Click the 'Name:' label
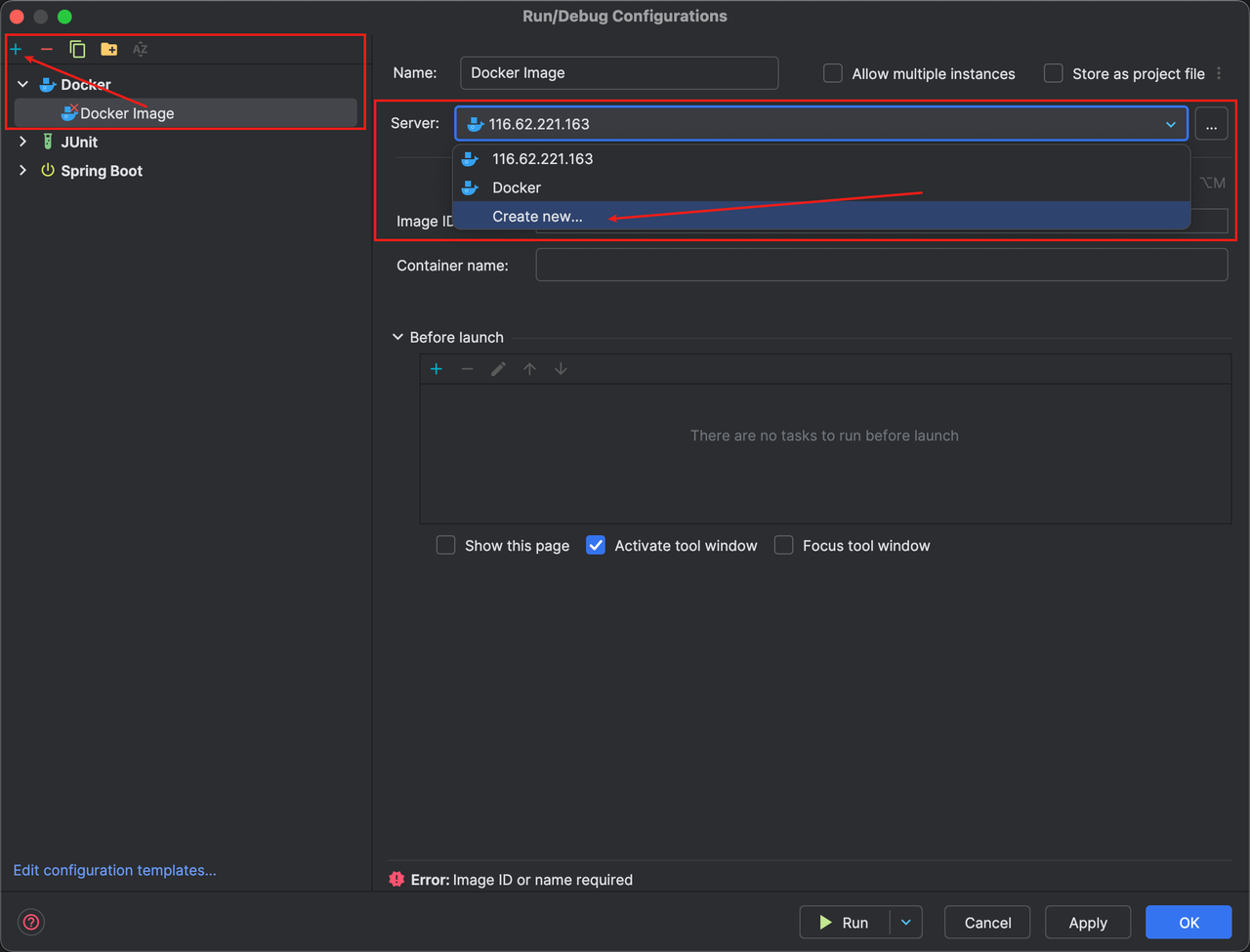The width and height of the screenshot is (1250, 952). 415,73
